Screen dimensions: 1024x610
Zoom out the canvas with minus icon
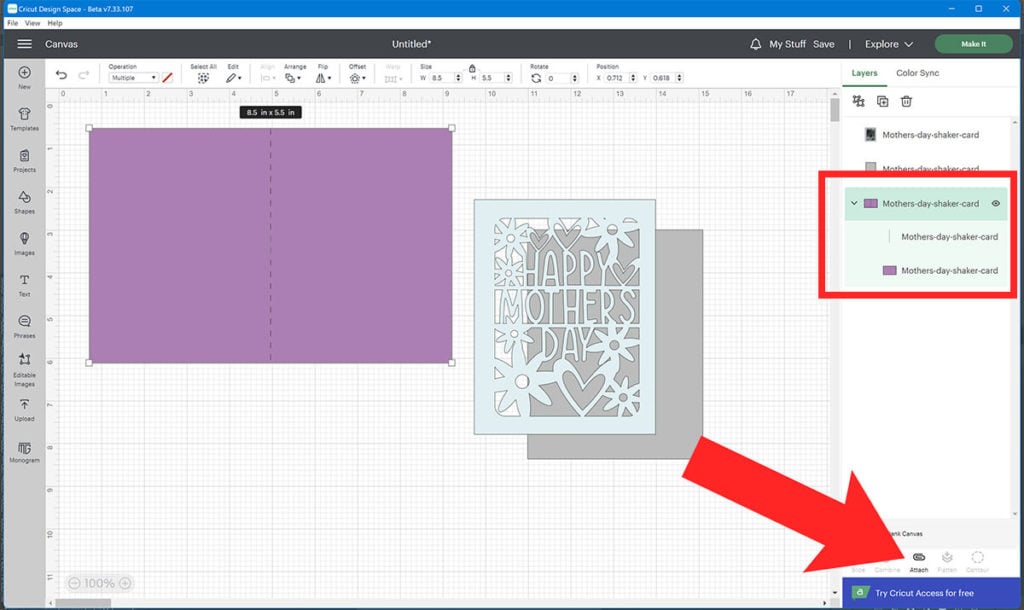tap(74, 583)
